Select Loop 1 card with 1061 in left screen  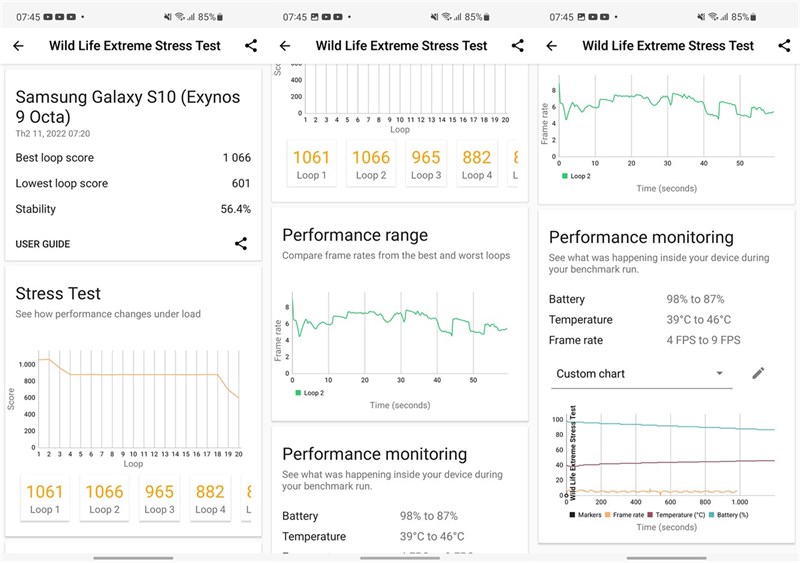click(44, 498)
